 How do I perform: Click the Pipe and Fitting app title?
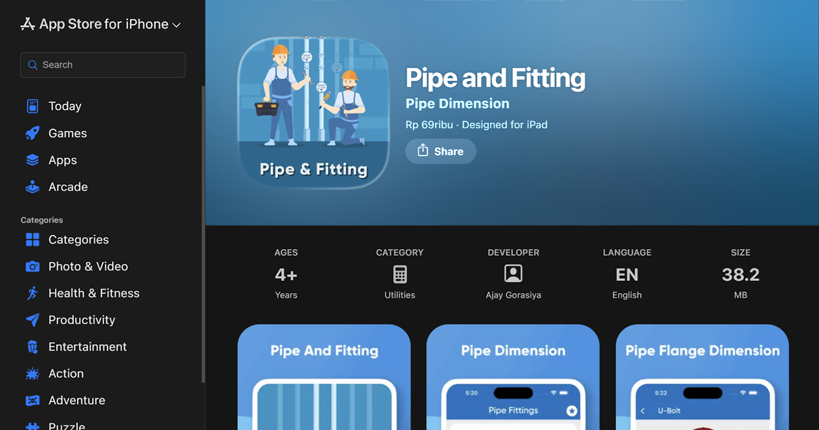[x=495, y=78]
